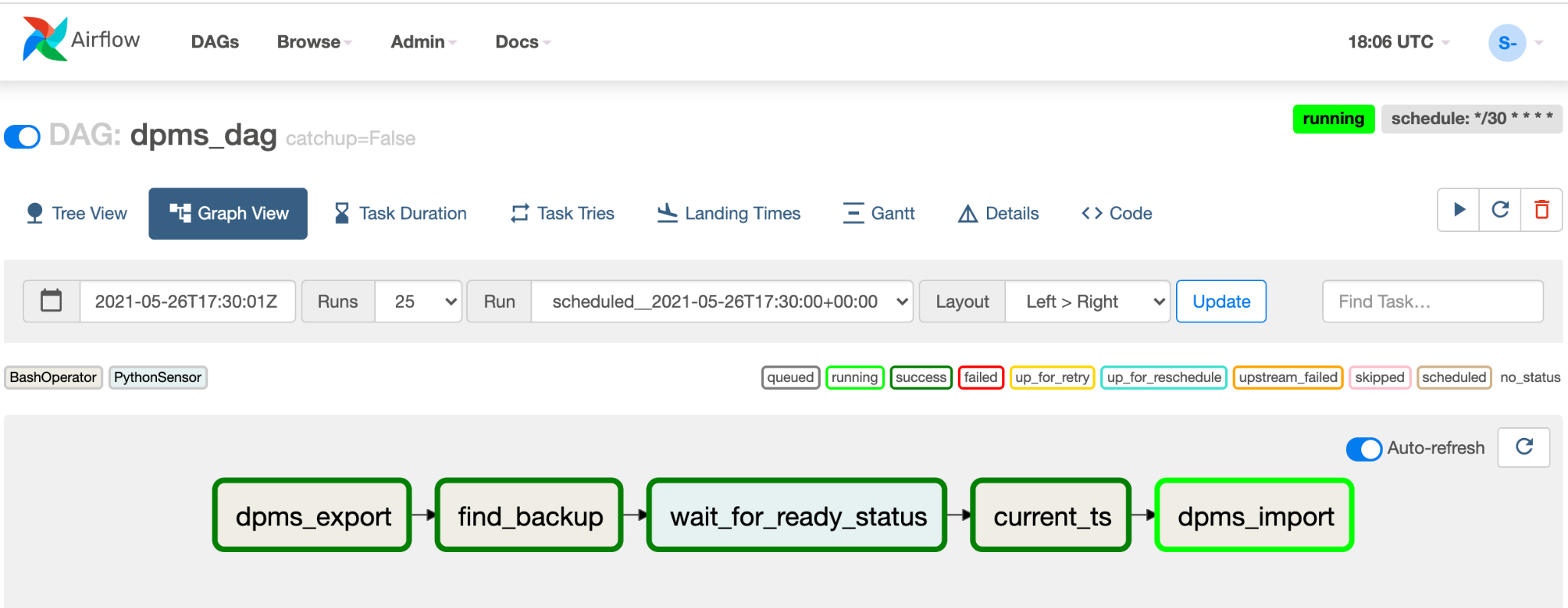Click the Update button

[x=1220, y=302]
